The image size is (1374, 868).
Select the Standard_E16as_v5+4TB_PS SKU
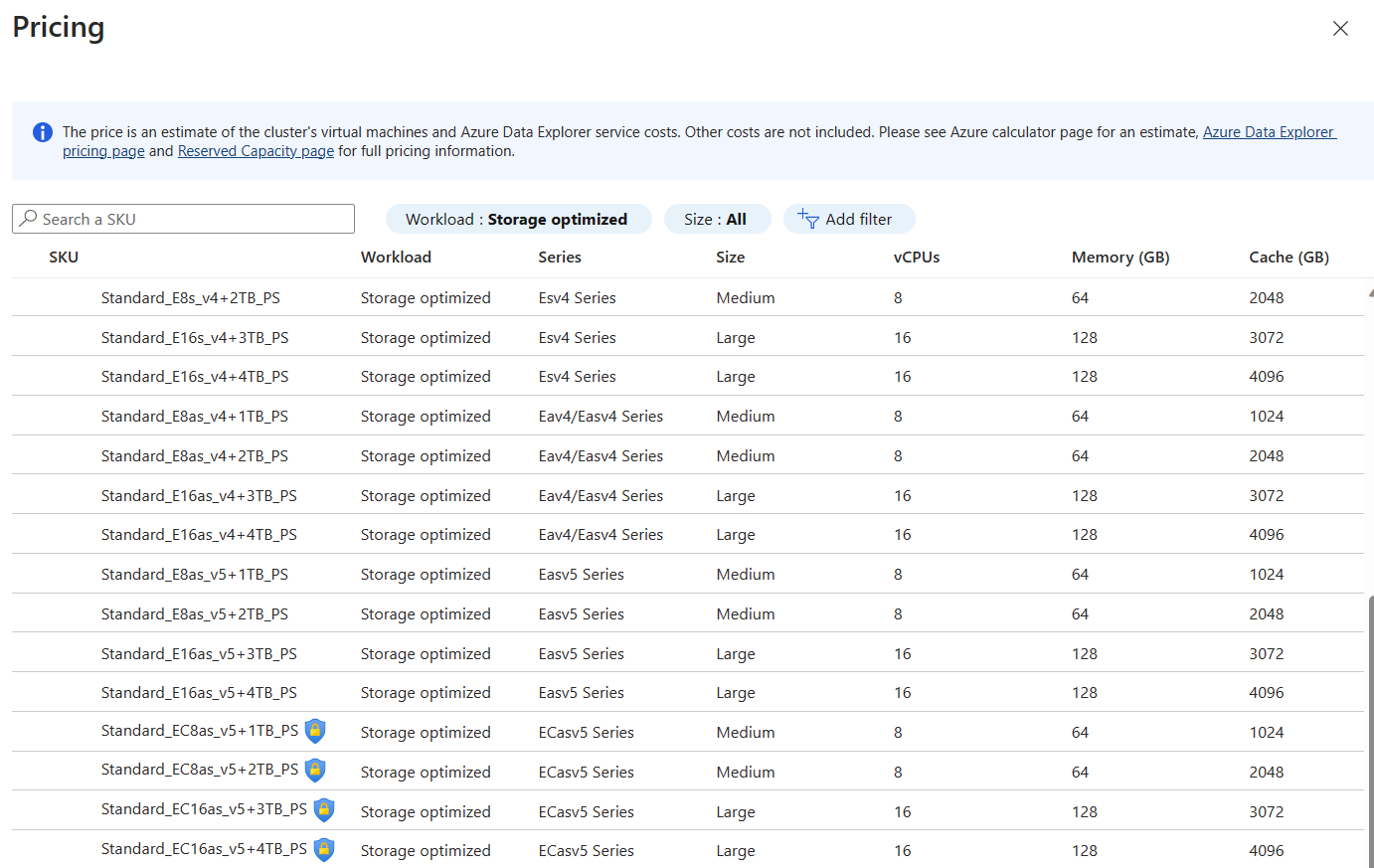[199, 692]
